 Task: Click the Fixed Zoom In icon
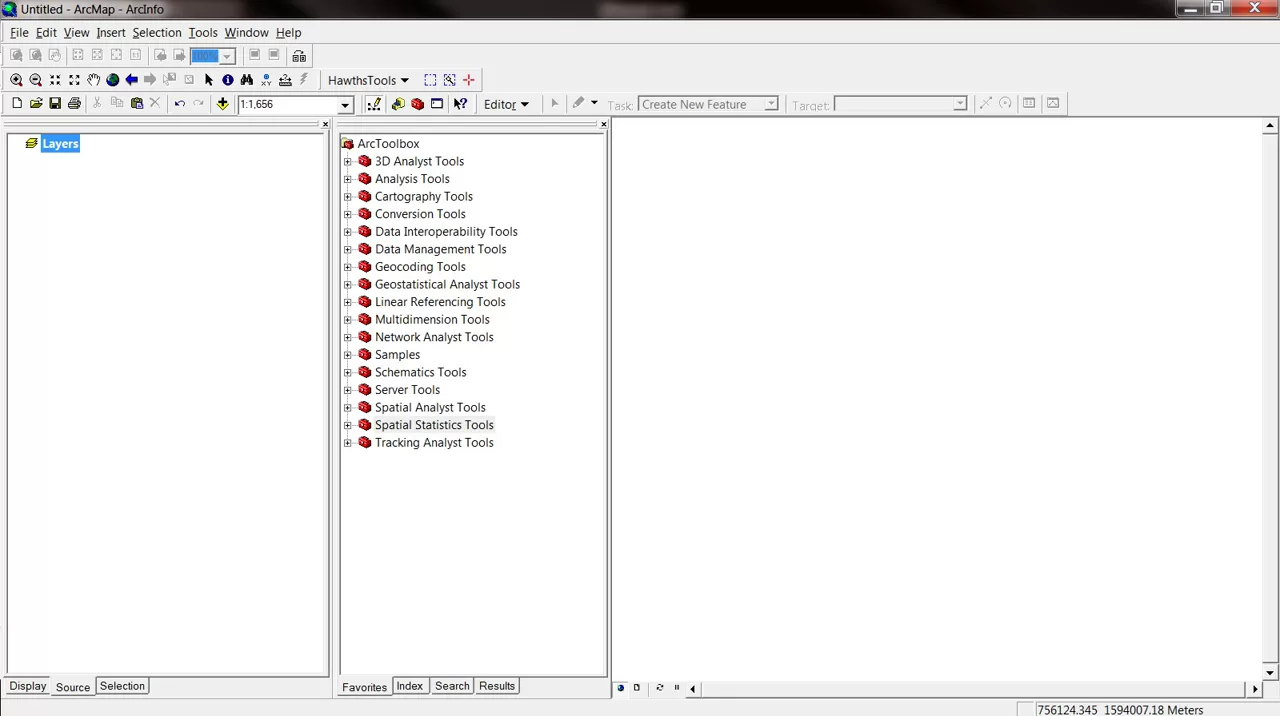coord(55,80)
